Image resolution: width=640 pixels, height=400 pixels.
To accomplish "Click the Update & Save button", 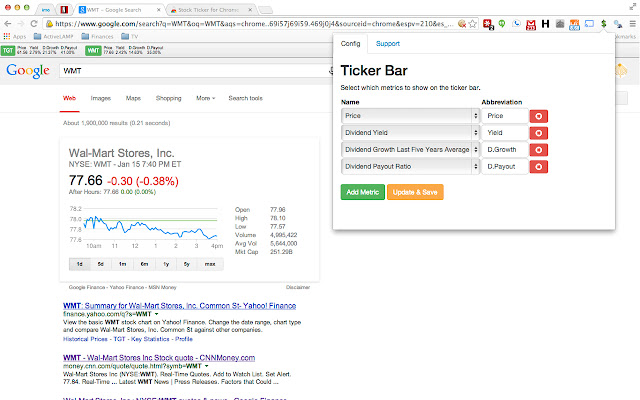I will tap(415, 192).
